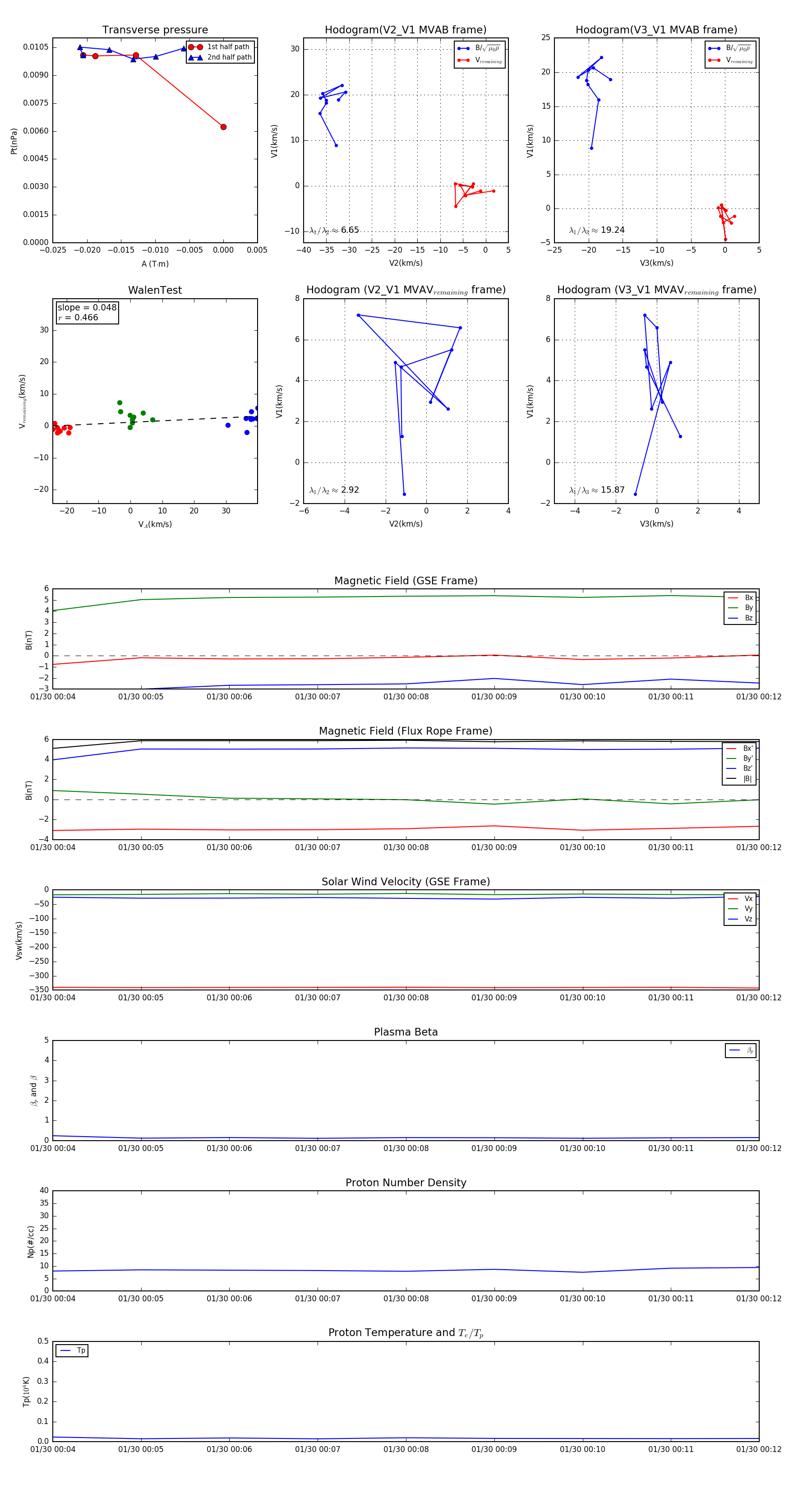
Task: Click the "Magnetic Field (Flux Rope Frame)" title
Action: pos(406,731)
